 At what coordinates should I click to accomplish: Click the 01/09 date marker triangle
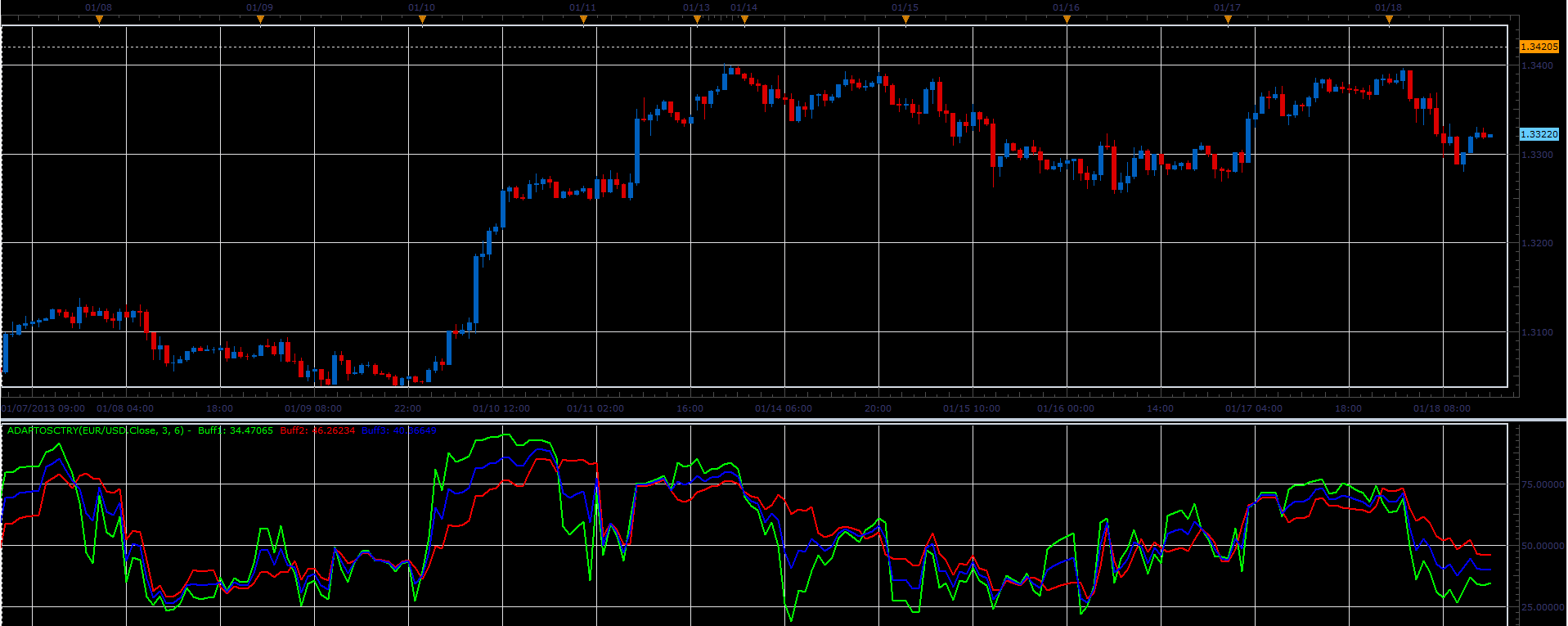(x=260, y=20)
